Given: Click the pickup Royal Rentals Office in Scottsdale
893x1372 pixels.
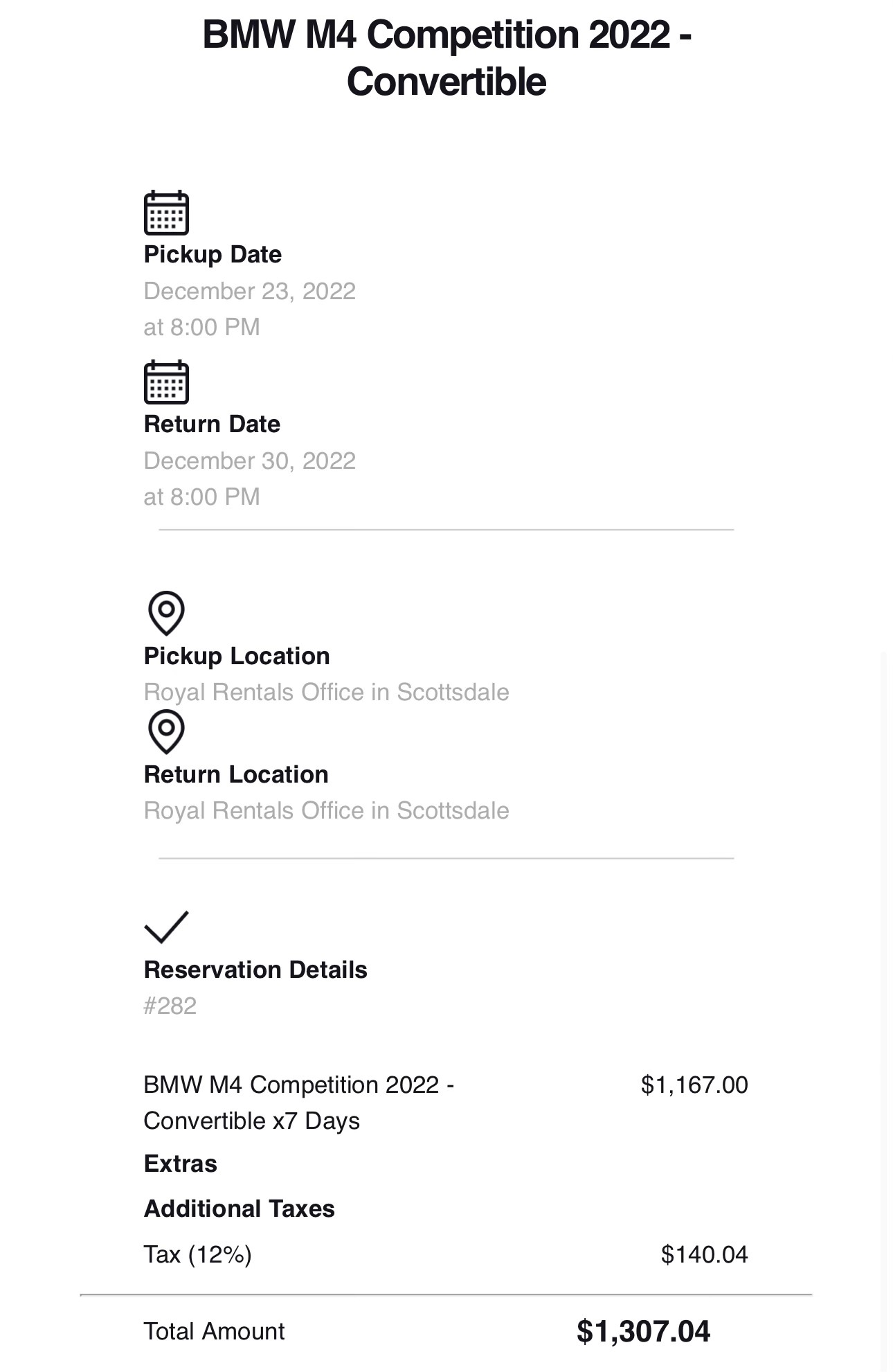Looking at the screenshot, I should pyautogui.click(x=326, y=693).
